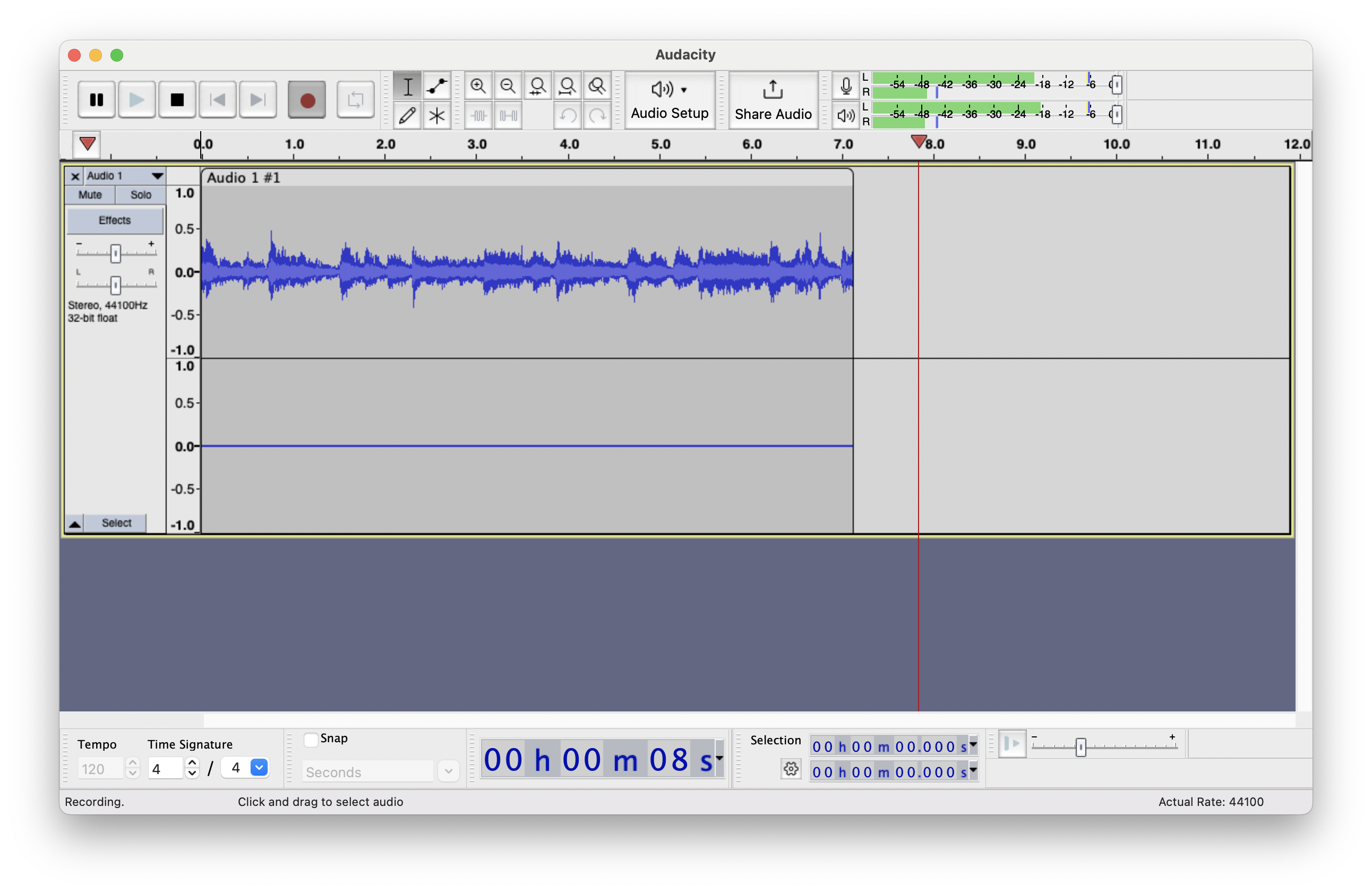Click the Audio 1 #1 clip title
The height and width of the screenshot is (893, 1372).
(243, 177)
